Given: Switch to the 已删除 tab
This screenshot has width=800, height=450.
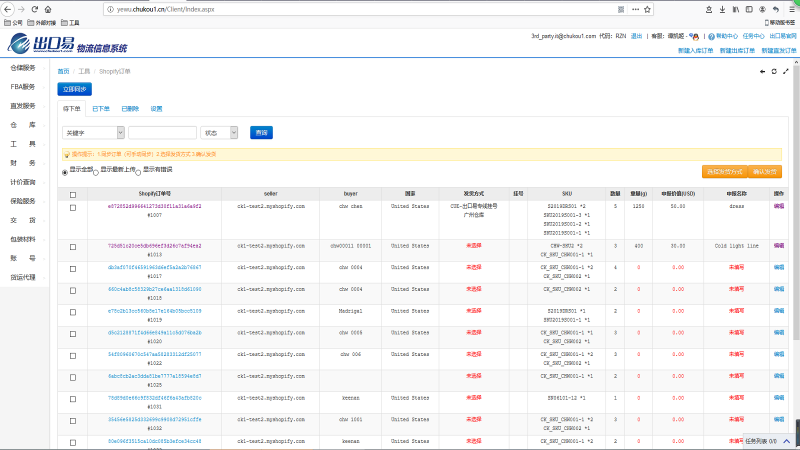Looking at the screenshot, I should point(130,109).
